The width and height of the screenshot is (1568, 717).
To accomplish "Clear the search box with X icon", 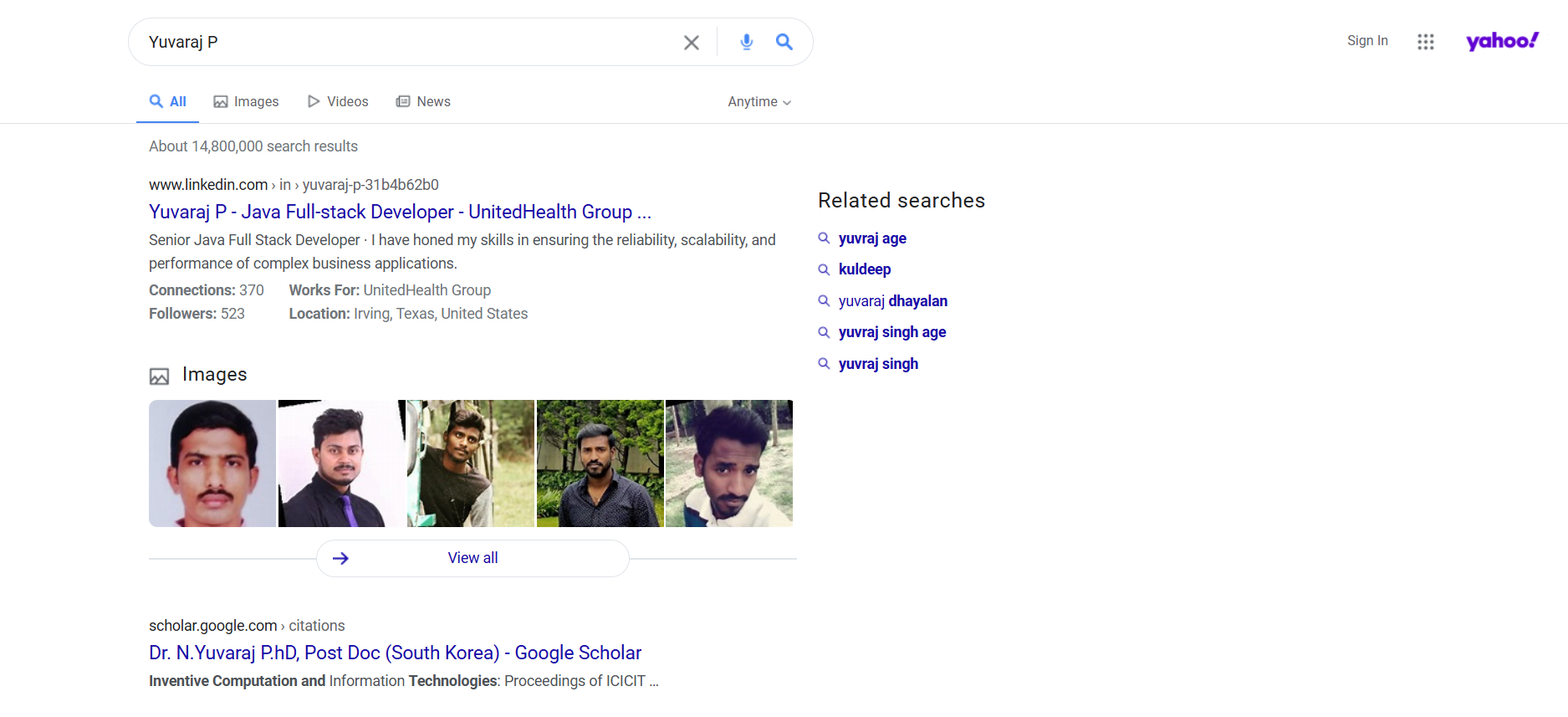I will click(x=691, y=43).
